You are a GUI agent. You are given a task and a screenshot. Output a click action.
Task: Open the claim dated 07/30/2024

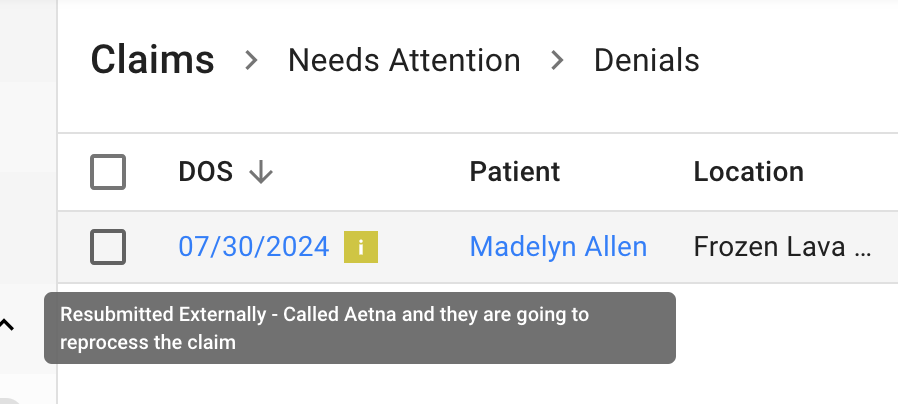(254, 247)
